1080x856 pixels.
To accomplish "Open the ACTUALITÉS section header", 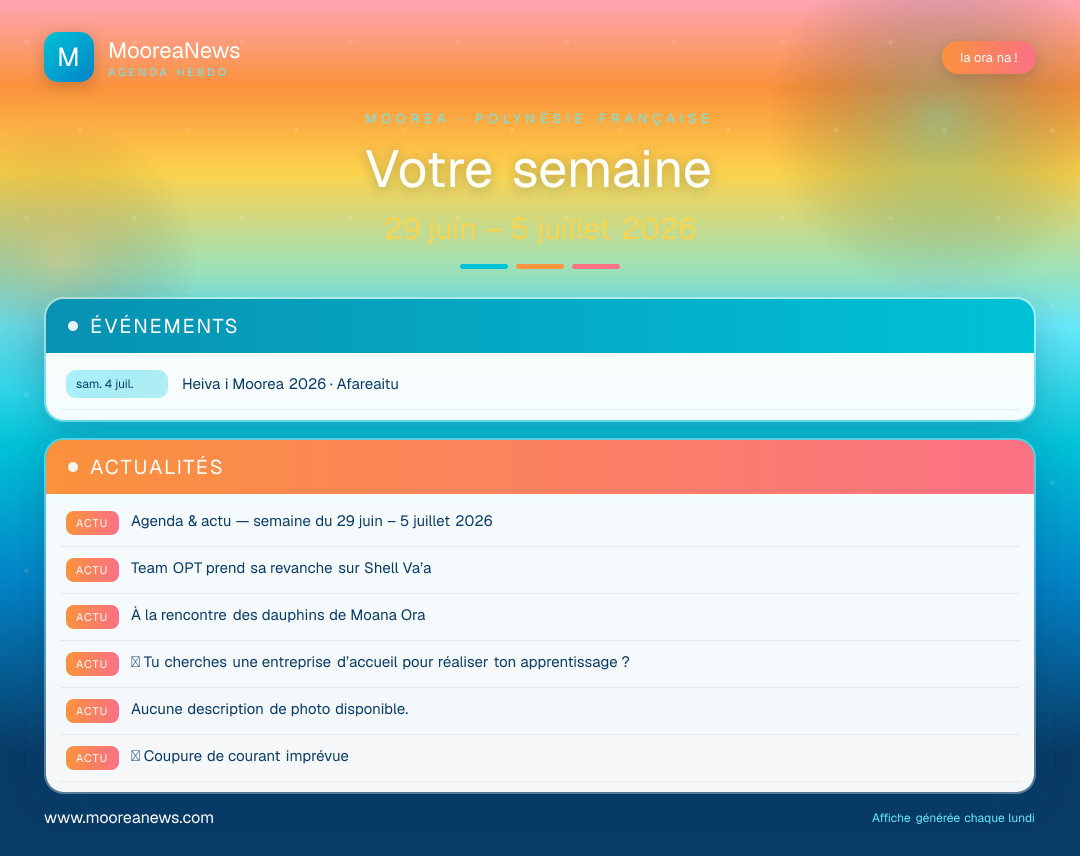I will 540,467.
